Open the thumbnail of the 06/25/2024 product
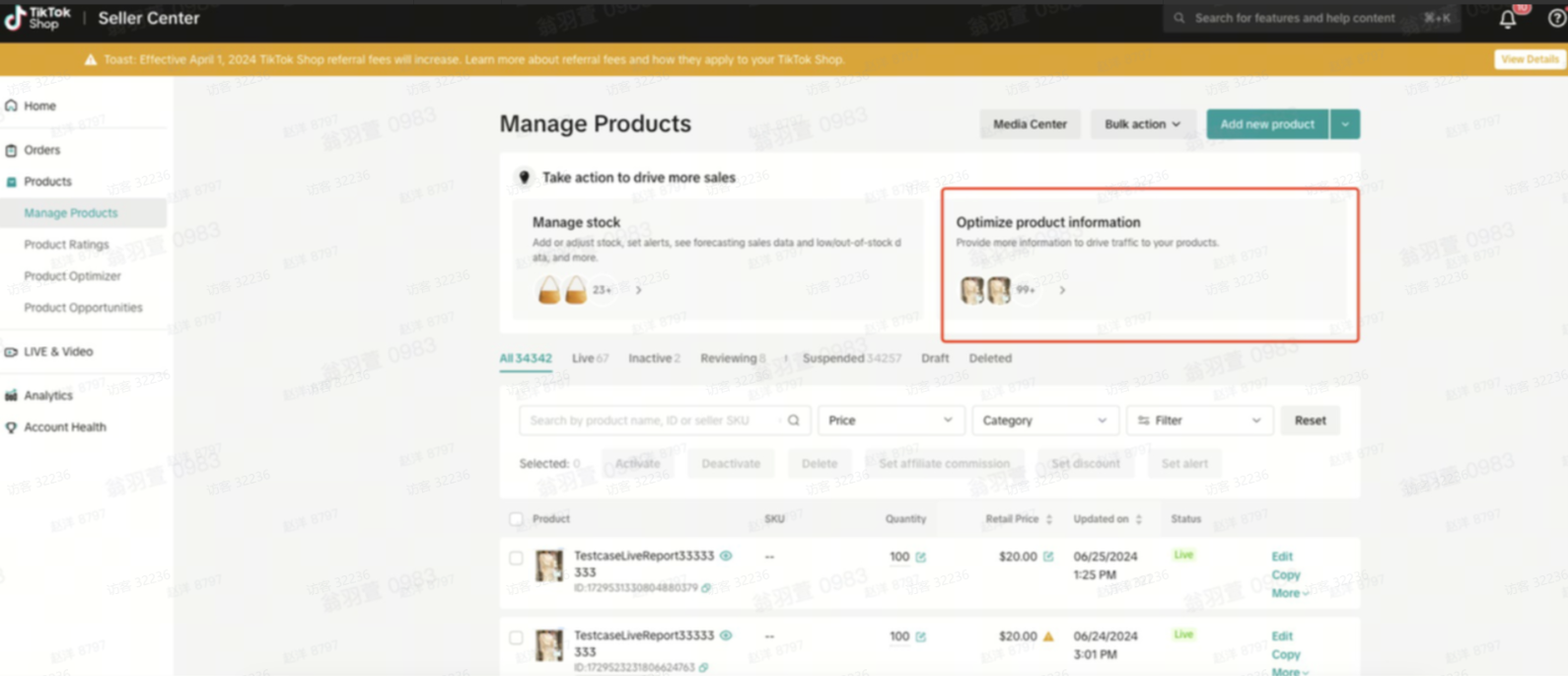The image size is (1568, 676). tap(549, 565)
